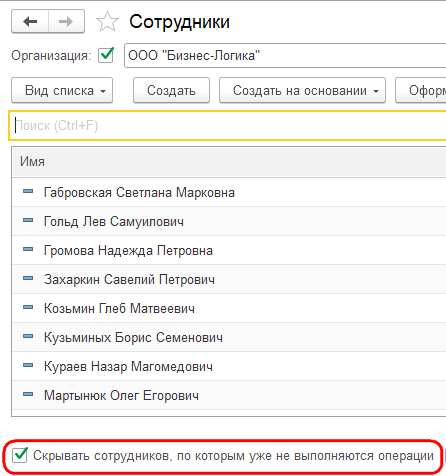Select employee Кузьминых Борис Семенович

point(229,337)
